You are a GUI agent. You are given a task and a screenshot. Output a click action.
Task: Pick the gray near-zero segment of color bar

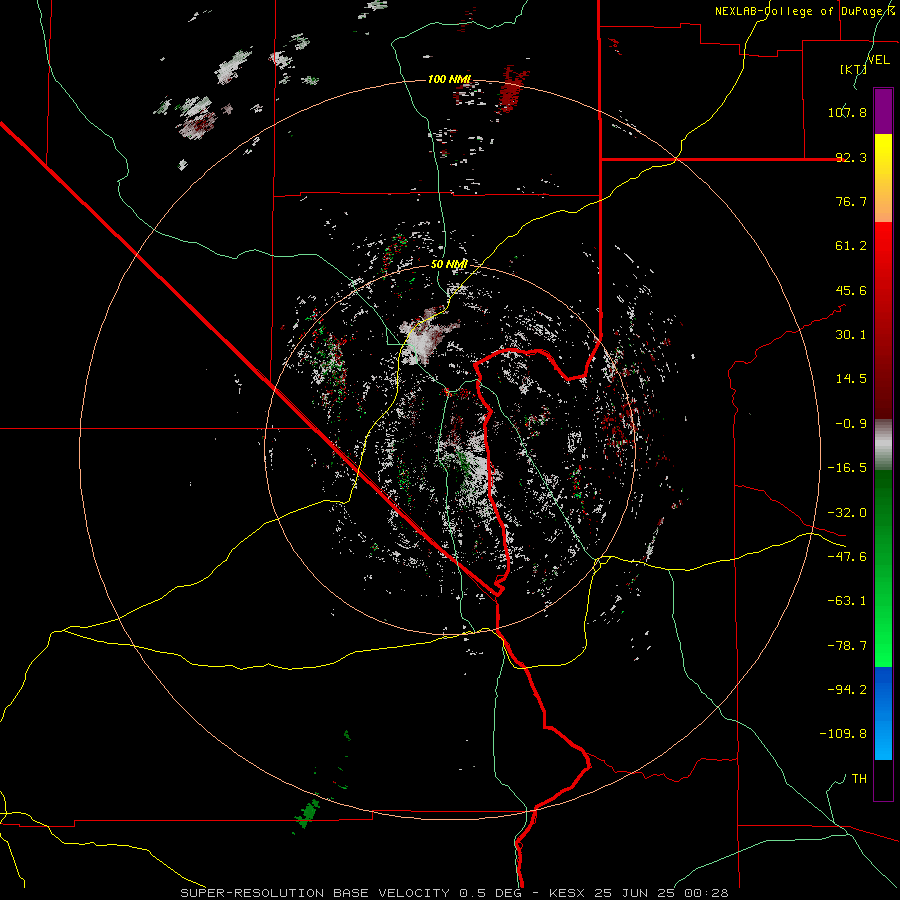pyautogui.click(x=883, y=445)
